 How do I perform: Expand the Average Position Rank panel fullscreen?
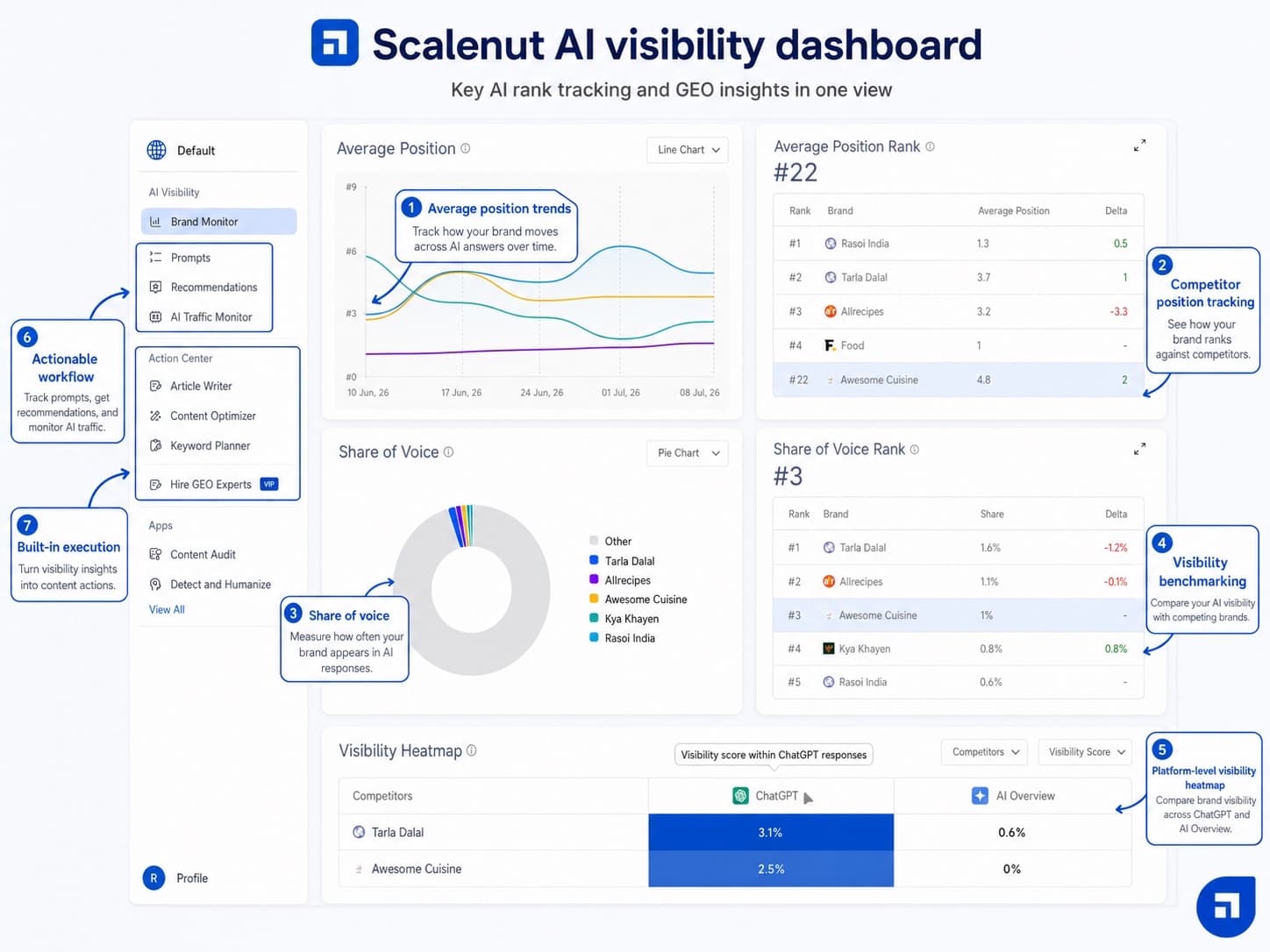(1139, 146)
